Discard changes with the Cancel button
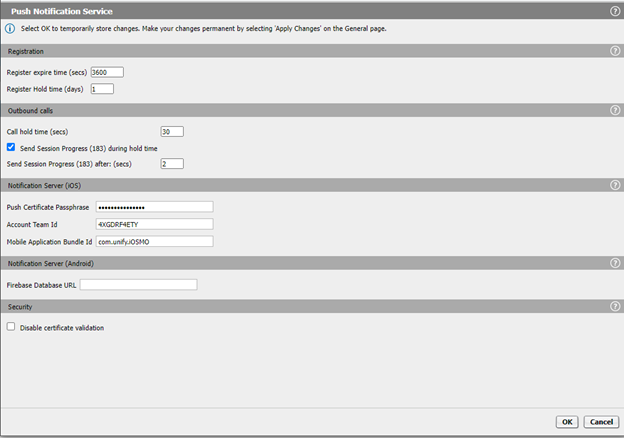 pyautogui.click(x=601, y=422)
